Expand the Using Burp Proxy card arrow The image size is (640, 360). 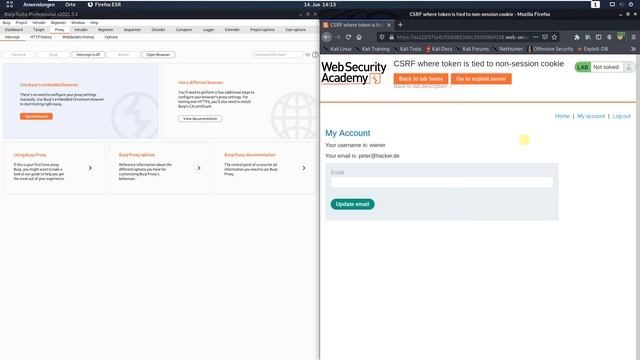pos(90,168)
